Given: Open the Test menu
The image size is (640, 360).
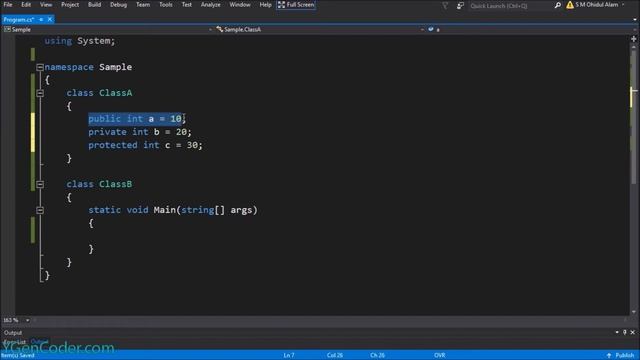Looking at the screenshot, I should pyautogui.click(x=187, y=5).
